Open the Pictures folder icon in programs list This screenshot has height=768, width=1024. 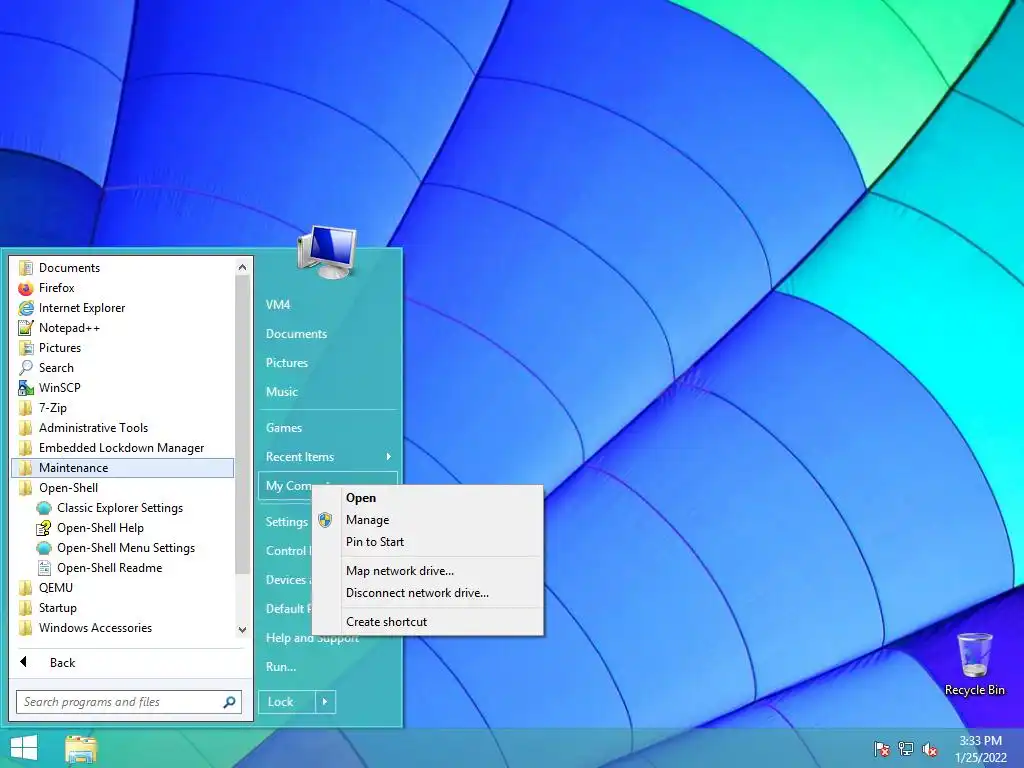click(x=25, y=348)
